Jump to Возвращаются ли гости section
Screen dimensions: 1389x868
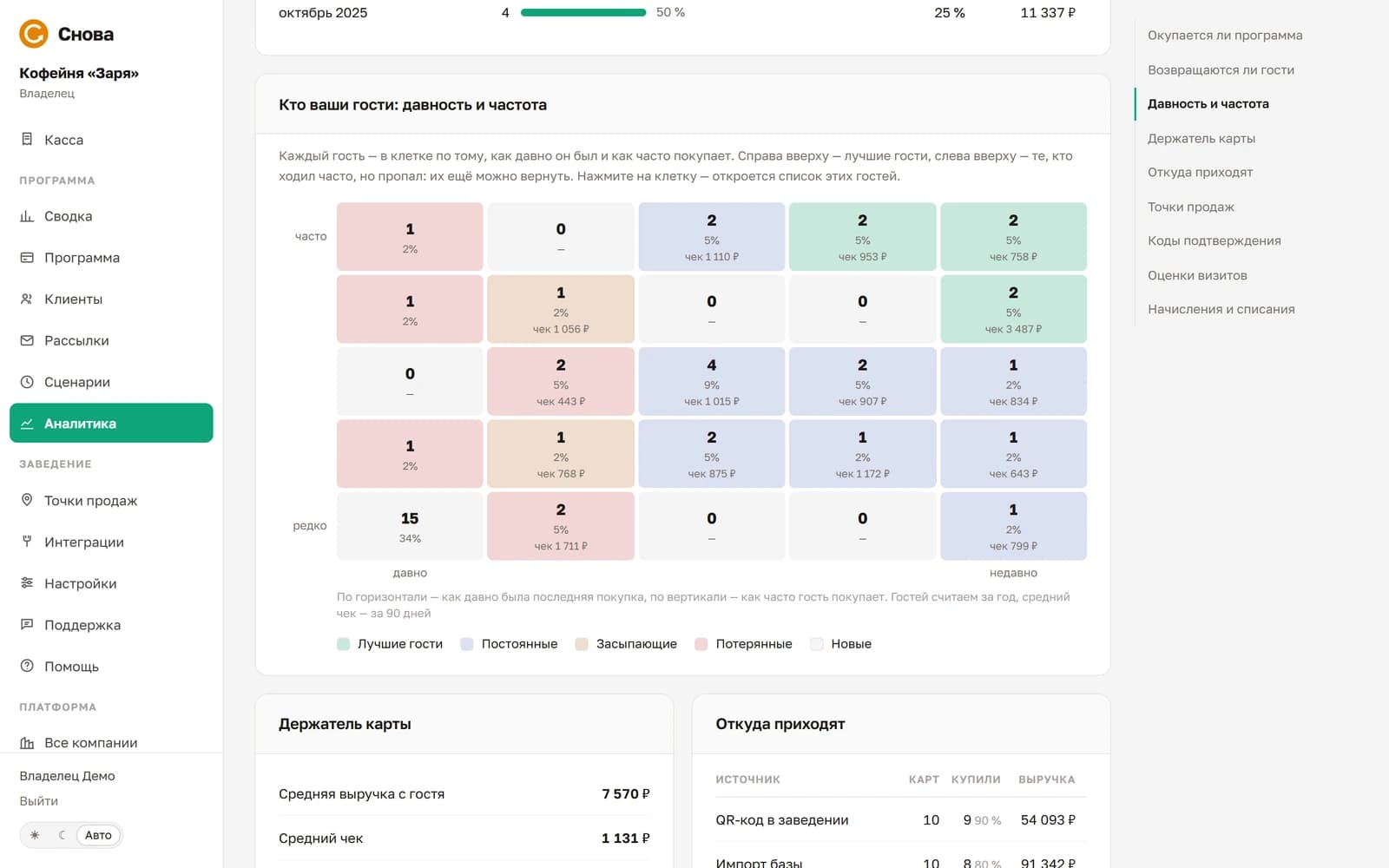point(1221,69)
